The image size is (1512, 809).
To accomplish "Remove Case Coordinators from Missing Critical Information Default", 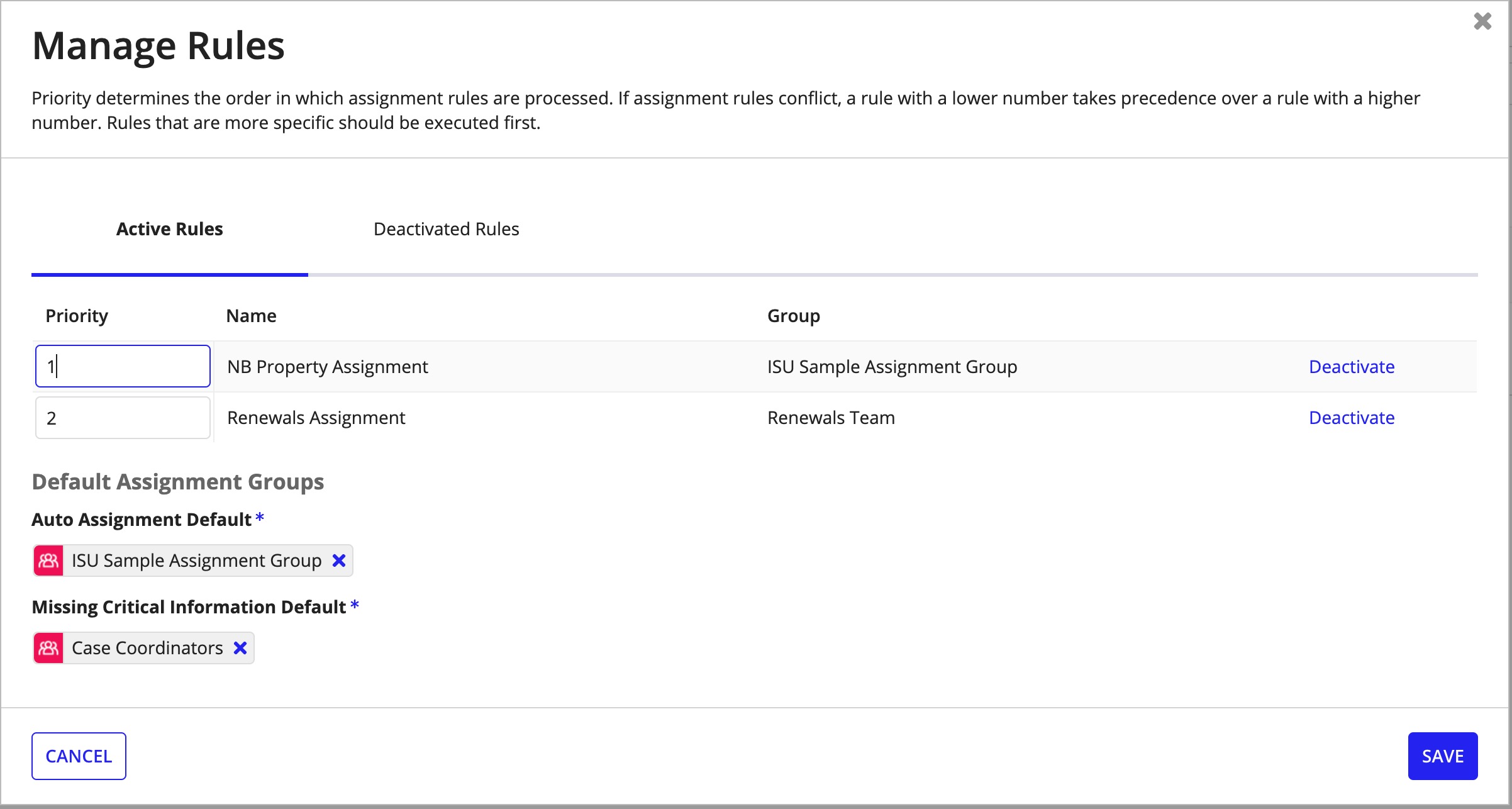I will click(x=240, y=648).
